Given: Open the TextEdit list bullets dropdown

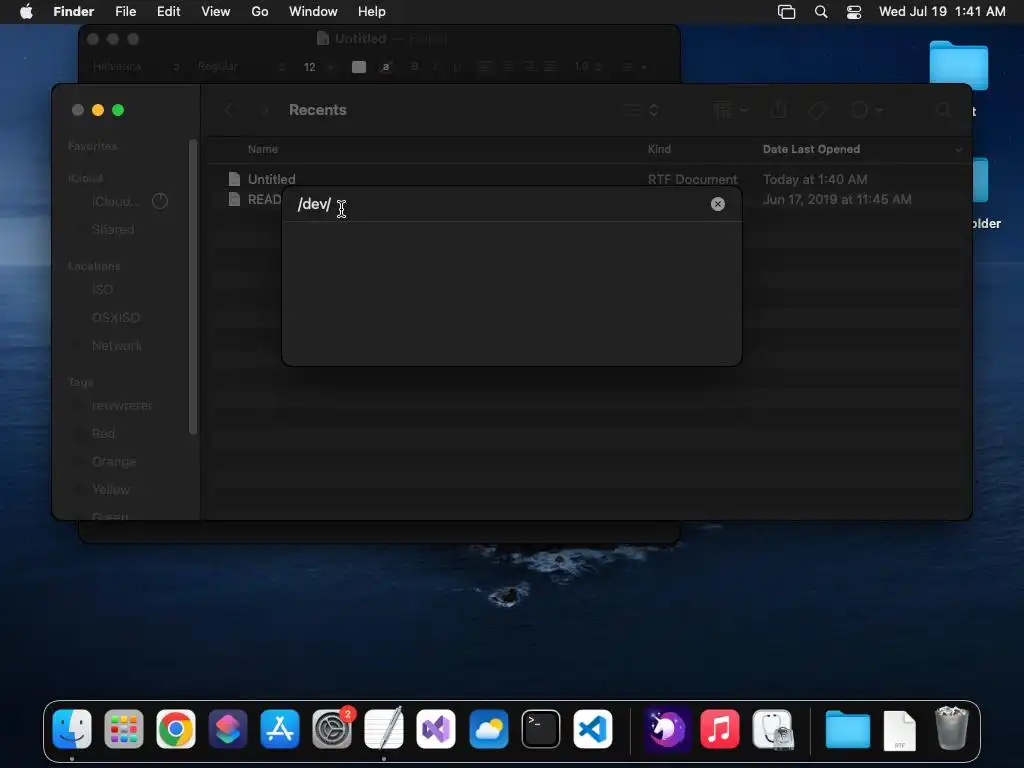Looking at the screenshot, I should click(633, 67).
